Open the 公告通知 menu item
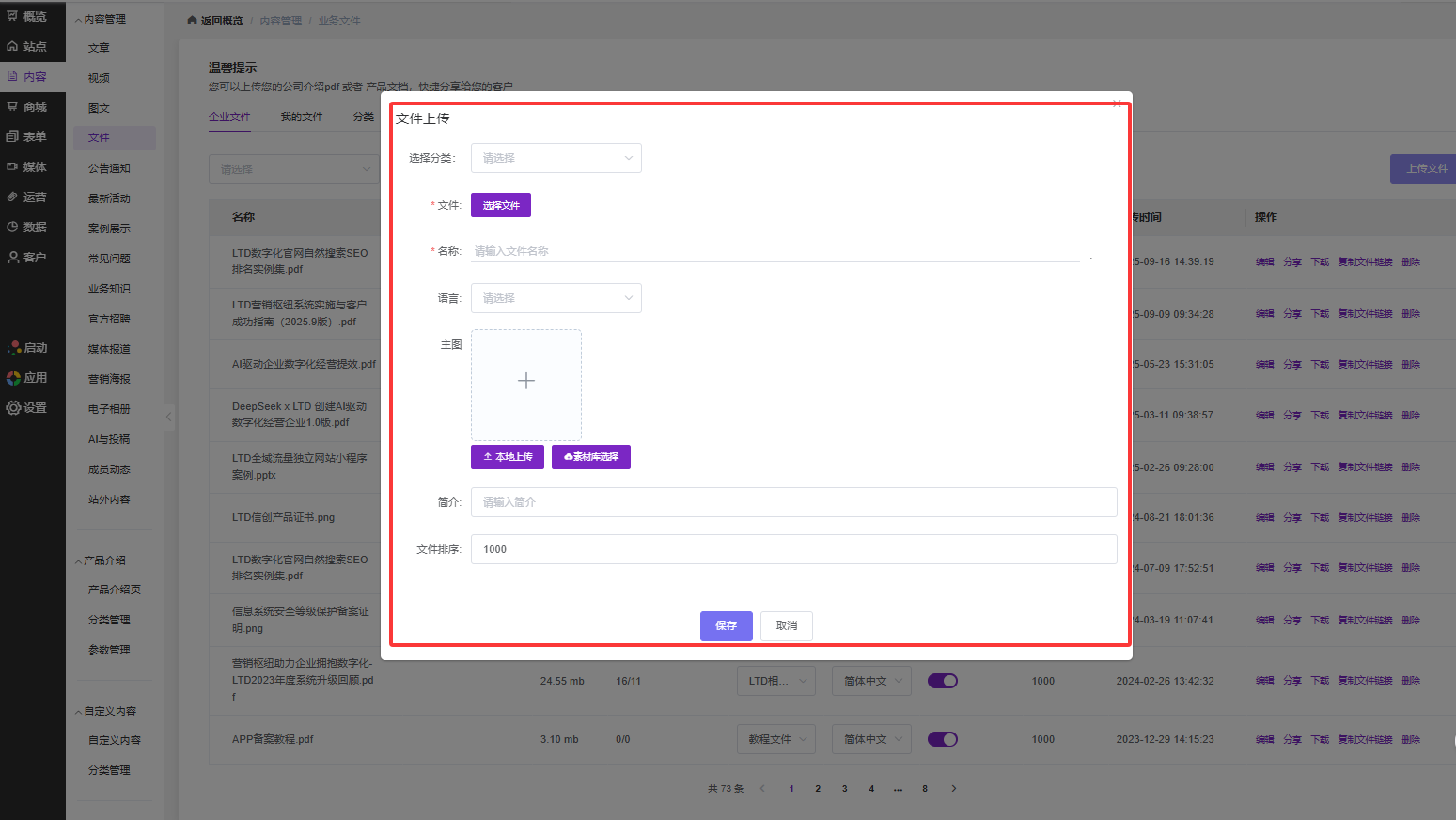This screenshot has width=1456, height=820. [109, 168]
